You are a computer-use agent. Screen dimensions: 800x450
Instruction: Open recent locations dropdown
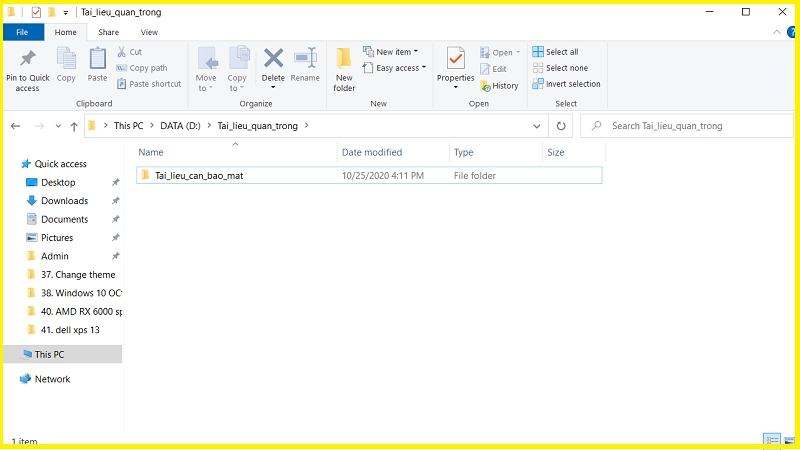(x=58, y=126)
